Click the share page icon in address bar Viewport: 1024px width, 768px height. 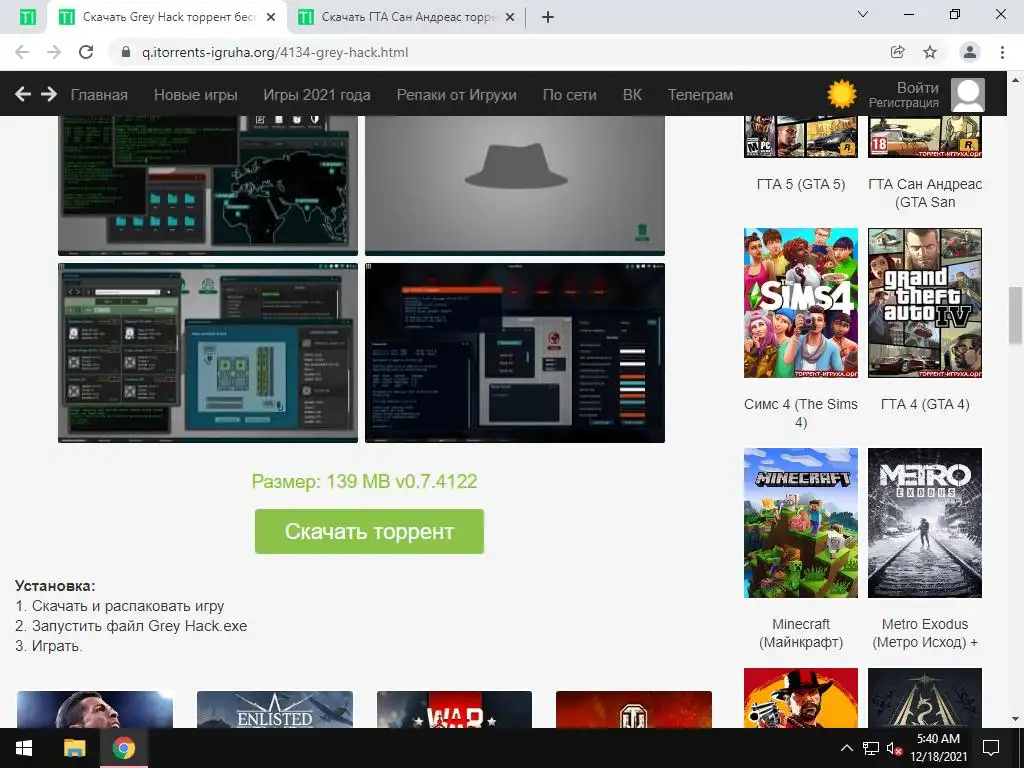(x=898, y=52)
